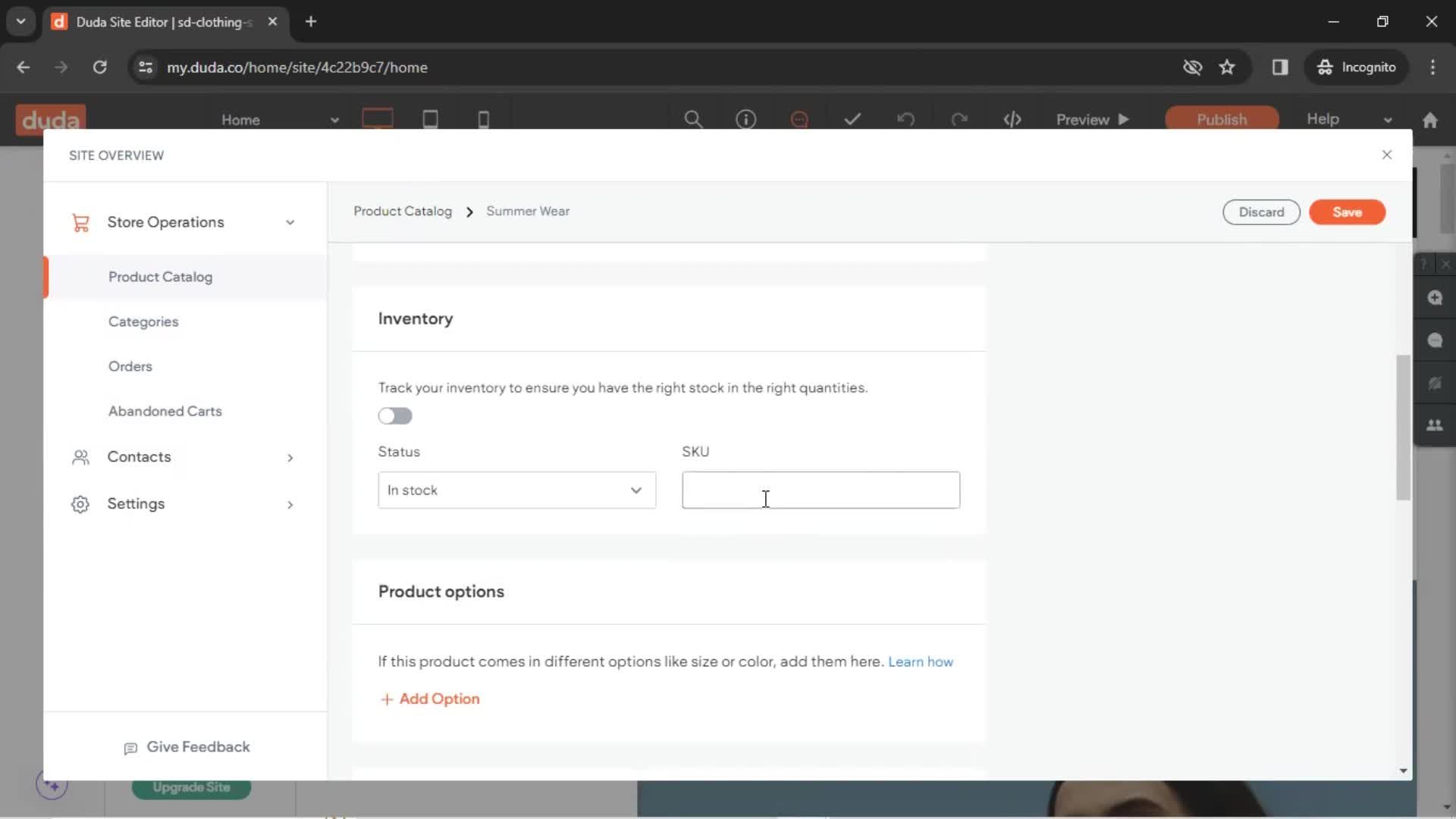Viewport: 1456px width, 819px height.
Task: Click the Give Feedback chat icon
Action: [x=130, y=748]
